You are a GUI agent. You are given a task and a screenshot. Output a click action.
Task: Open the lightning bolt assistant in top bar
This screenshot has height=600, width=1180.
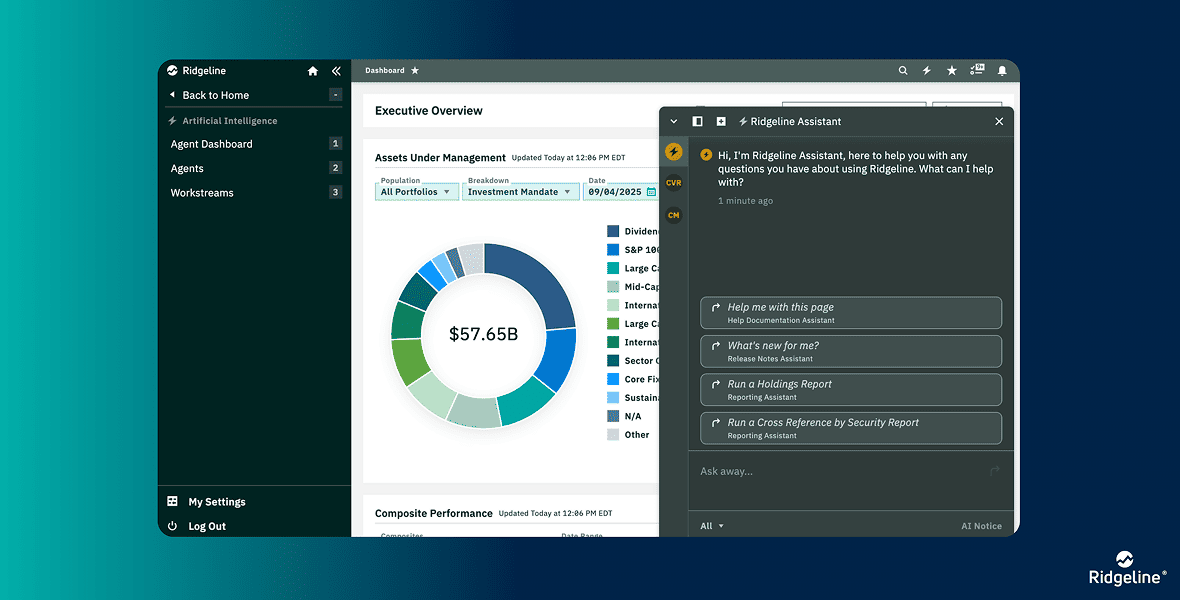927,71
